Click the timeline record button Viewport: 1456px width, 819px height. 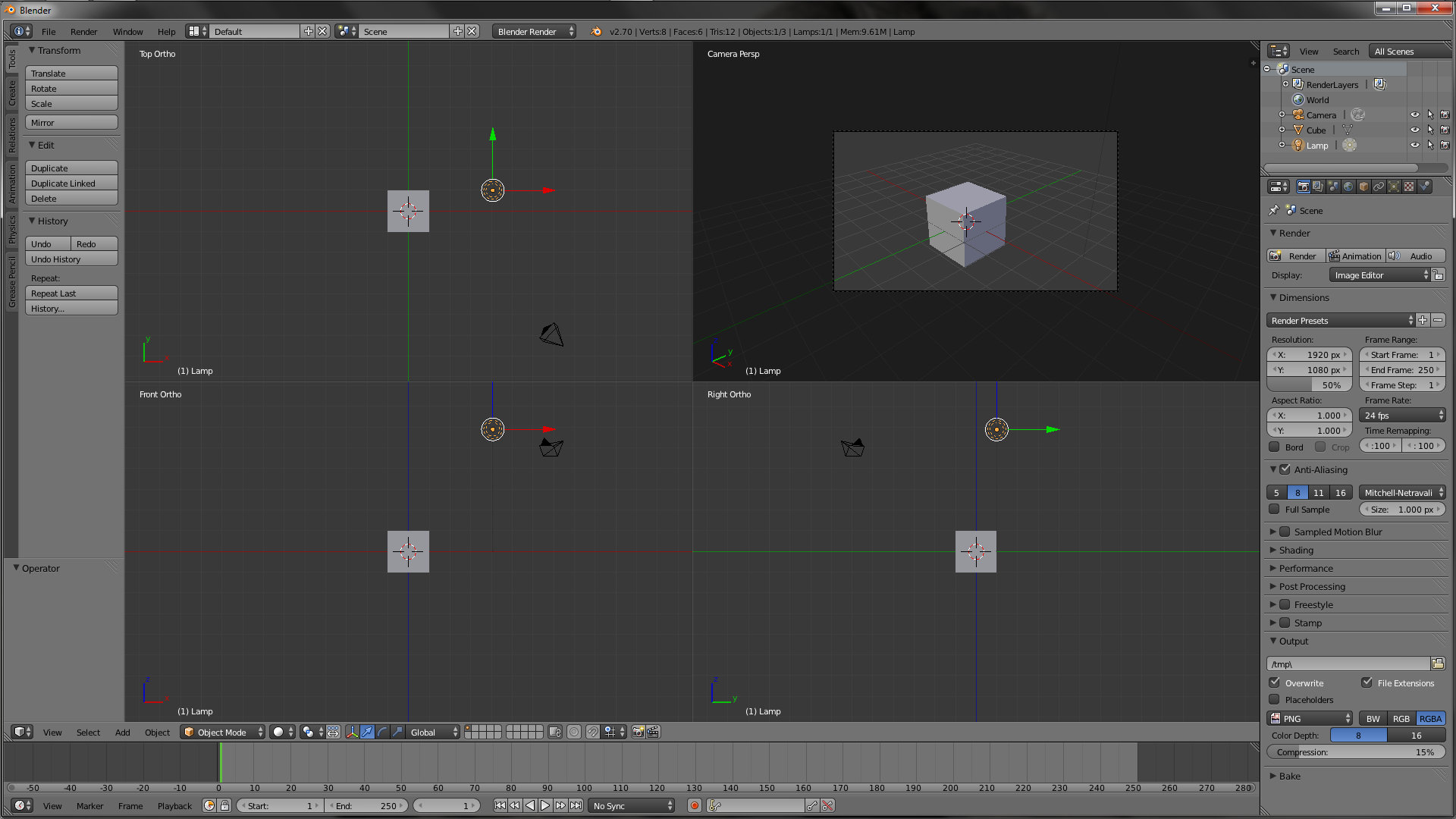[x=694, y=805]
